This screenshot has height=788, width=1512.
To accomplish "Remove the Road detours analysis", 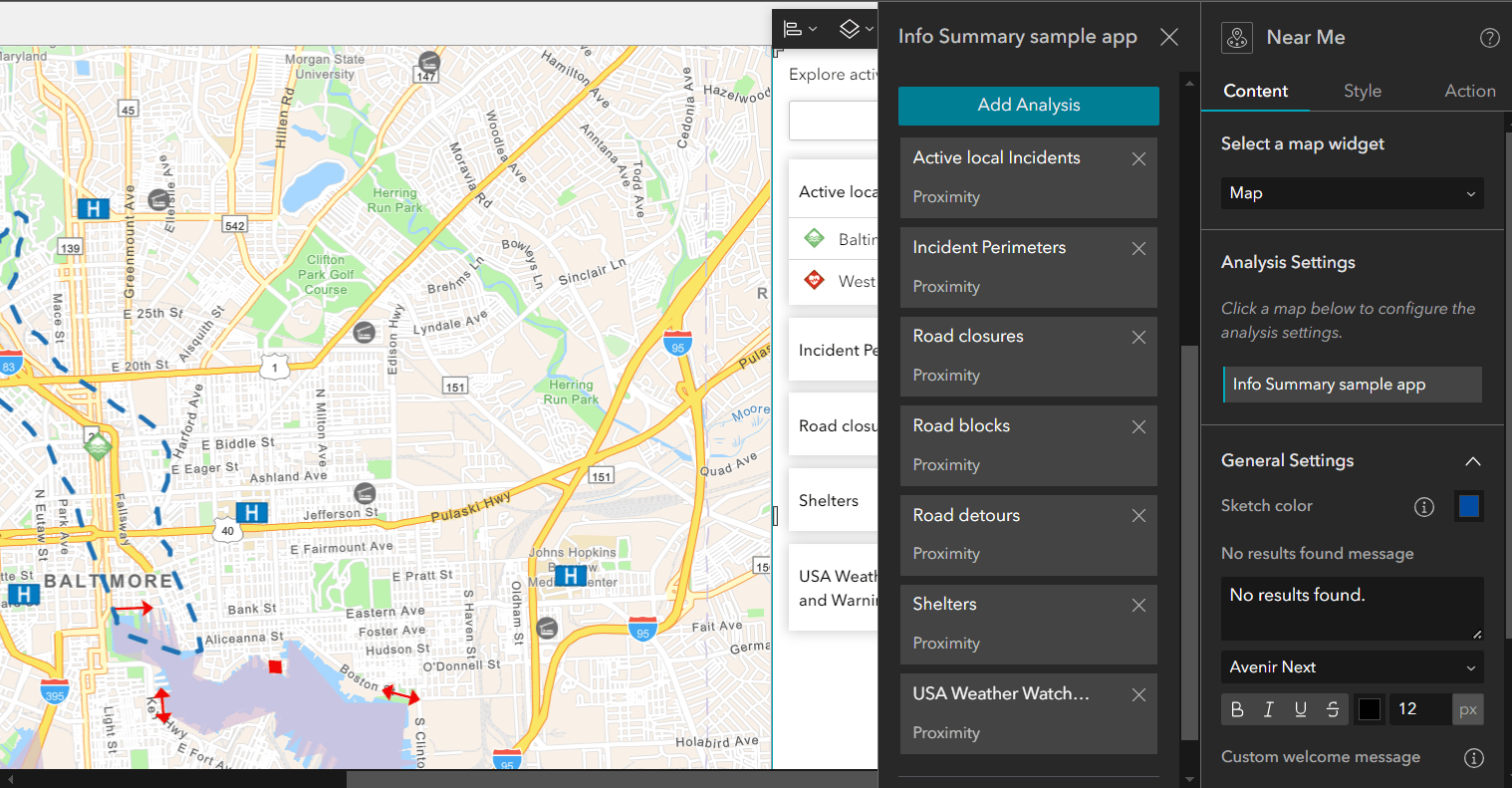I will click(1138, 516).
